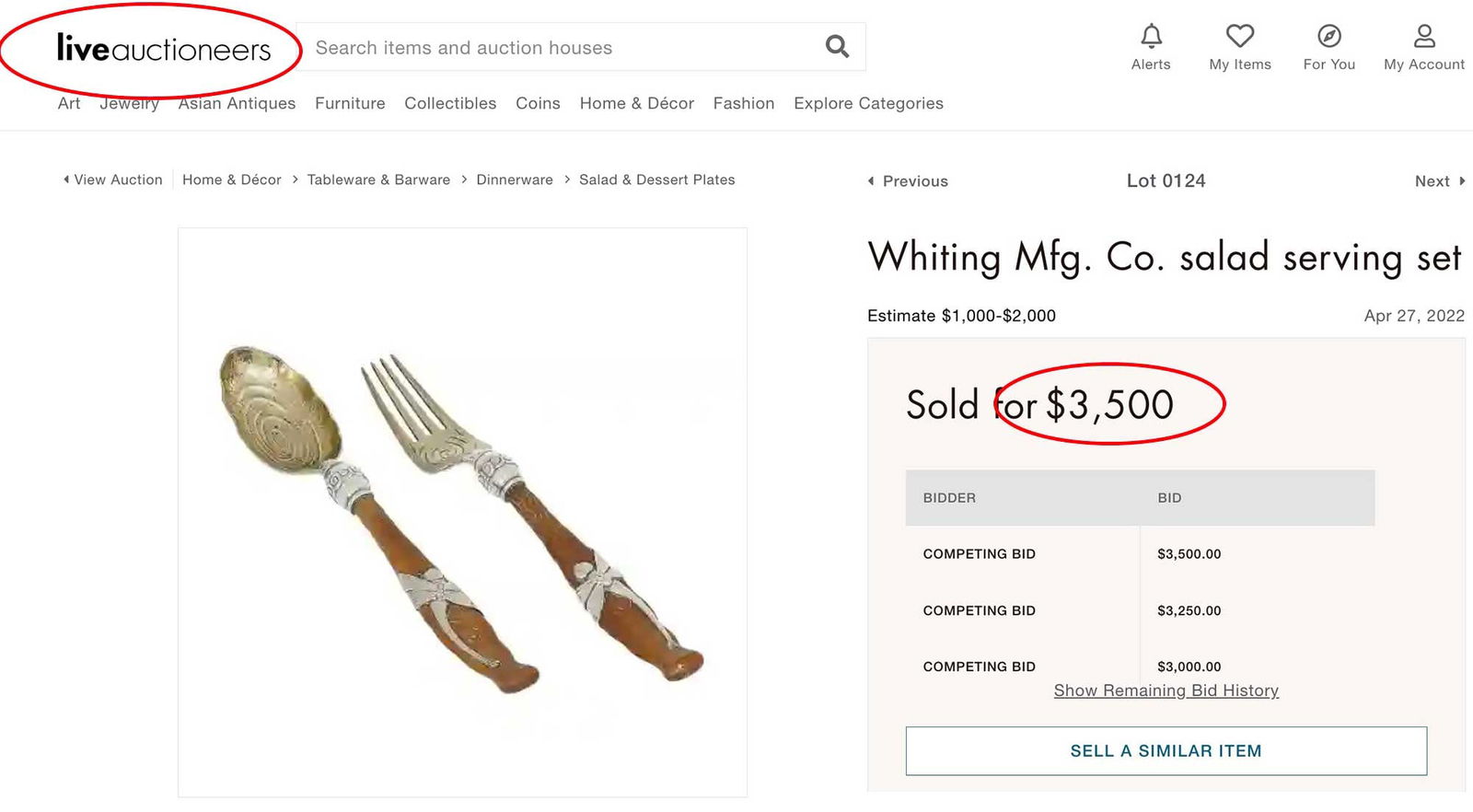Viewport: 1473px width, 812px height.
Task: Open the Salad & Dessert Plates breadcrumb link
Action: pos(657,180)
